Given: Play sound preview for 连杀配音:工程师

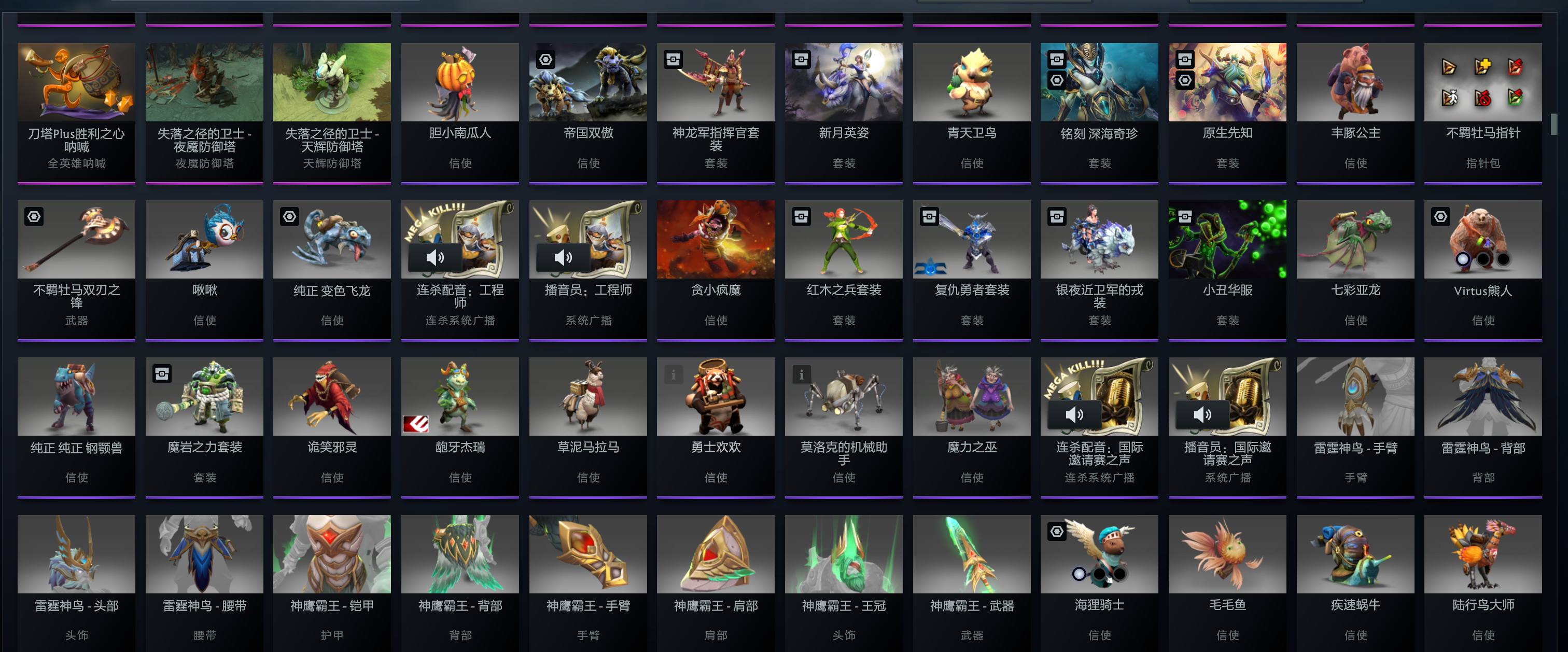Looking at the screenshot, I should click(x=435, y=257).
